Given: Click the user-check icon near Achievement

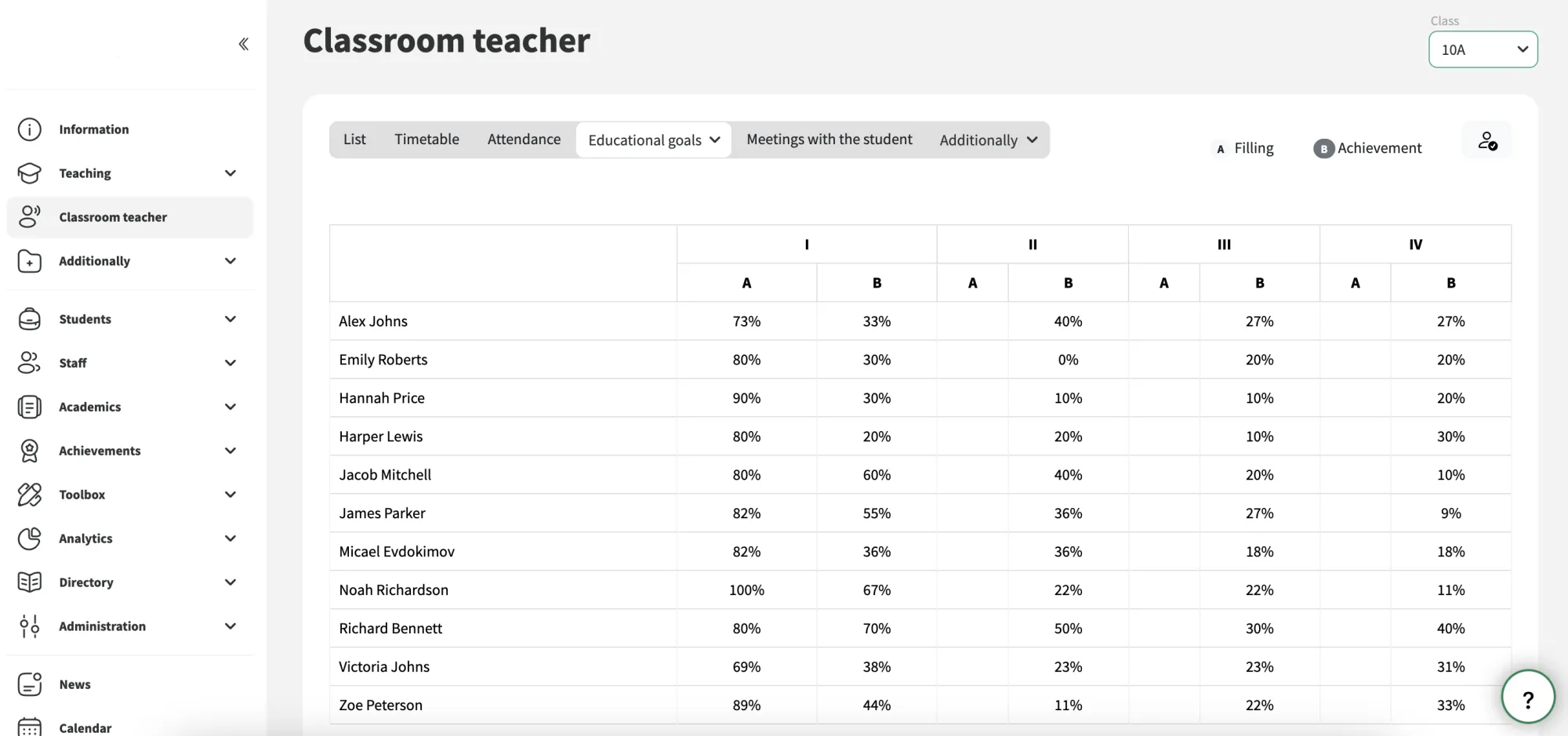Looking at the screenshot, I should pyautogui.click(x=1487, y=141).
